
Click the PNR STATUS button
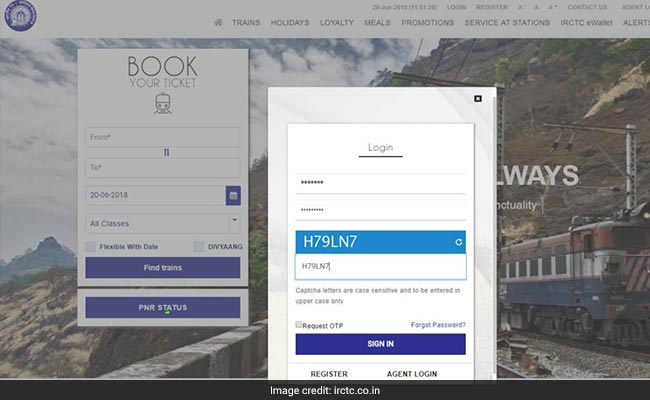point(162,307)
